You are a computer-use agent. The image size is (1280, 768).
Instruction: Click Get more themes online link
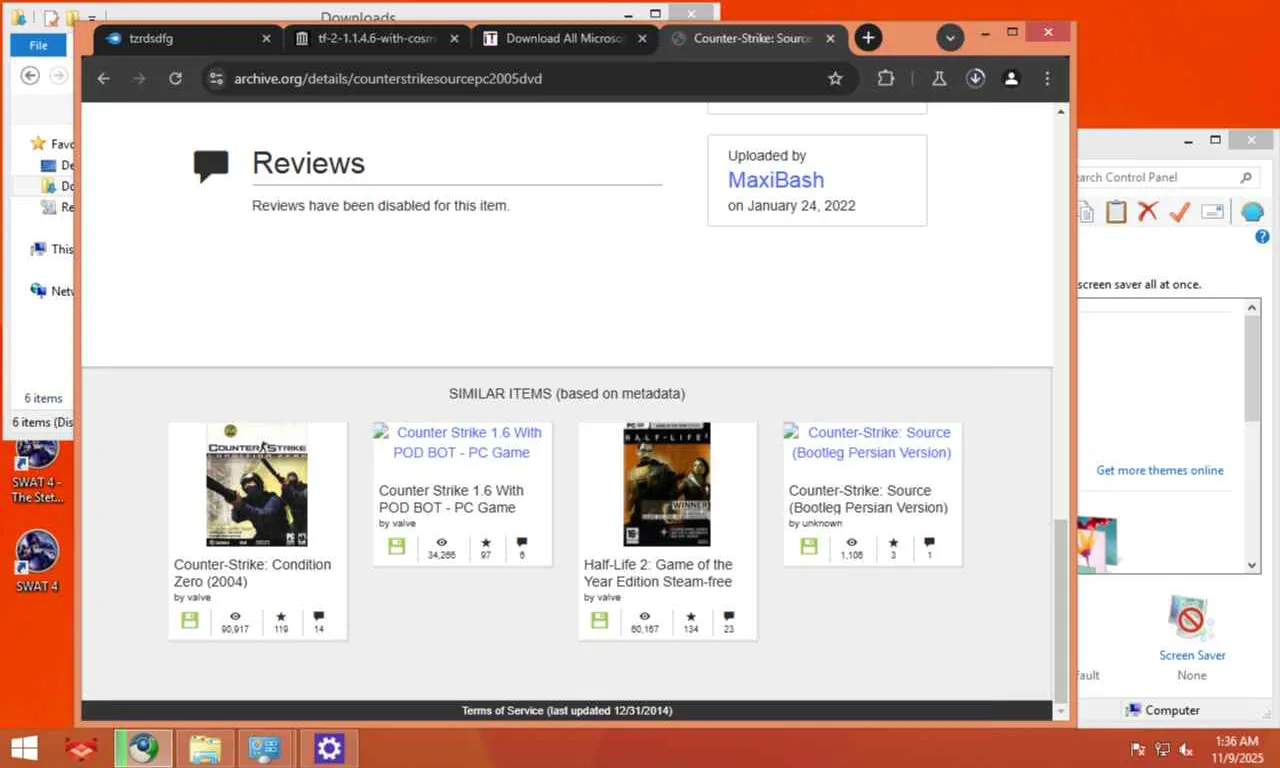point(1160,470)
